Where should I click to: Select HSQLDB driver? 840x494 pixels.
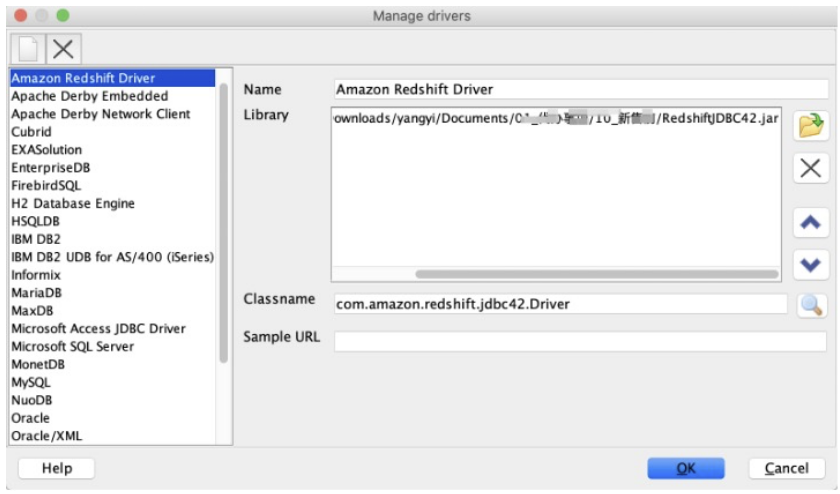[x=112, y=221]
